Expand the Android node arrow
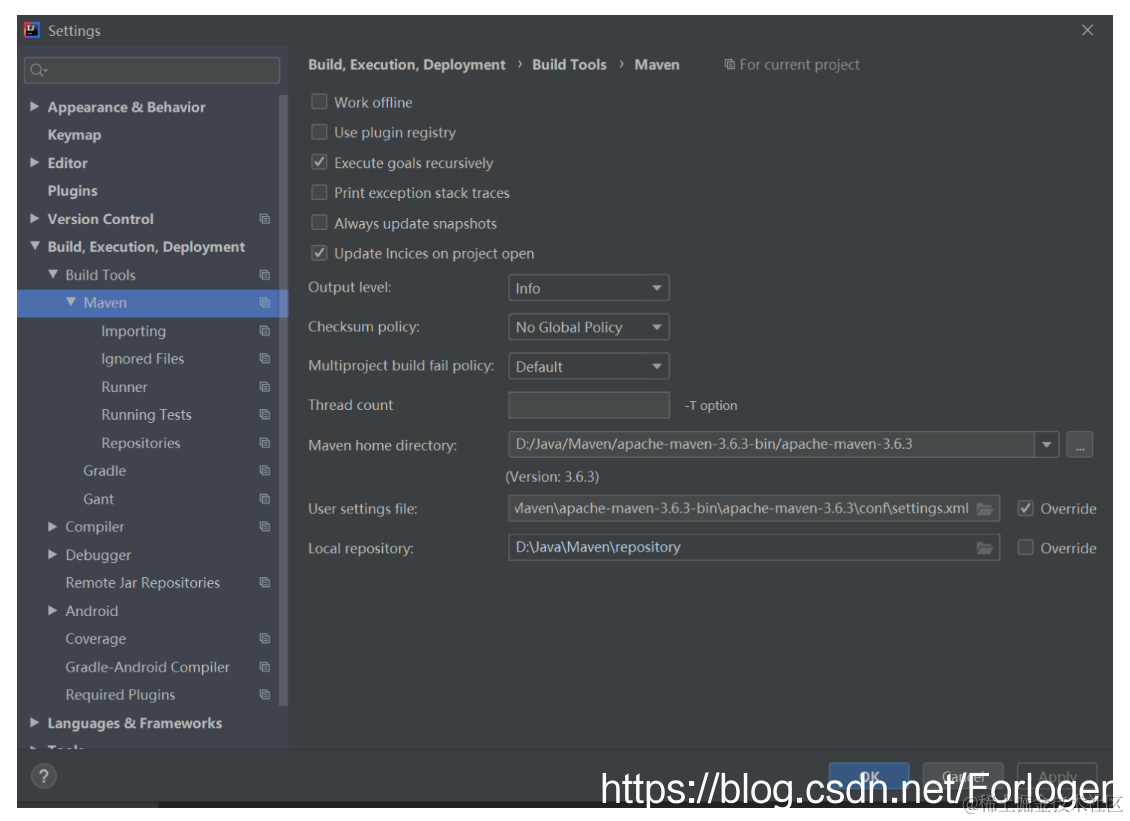Image resolution: width=1130 pixels, height=821 pixels. [52, 610]
